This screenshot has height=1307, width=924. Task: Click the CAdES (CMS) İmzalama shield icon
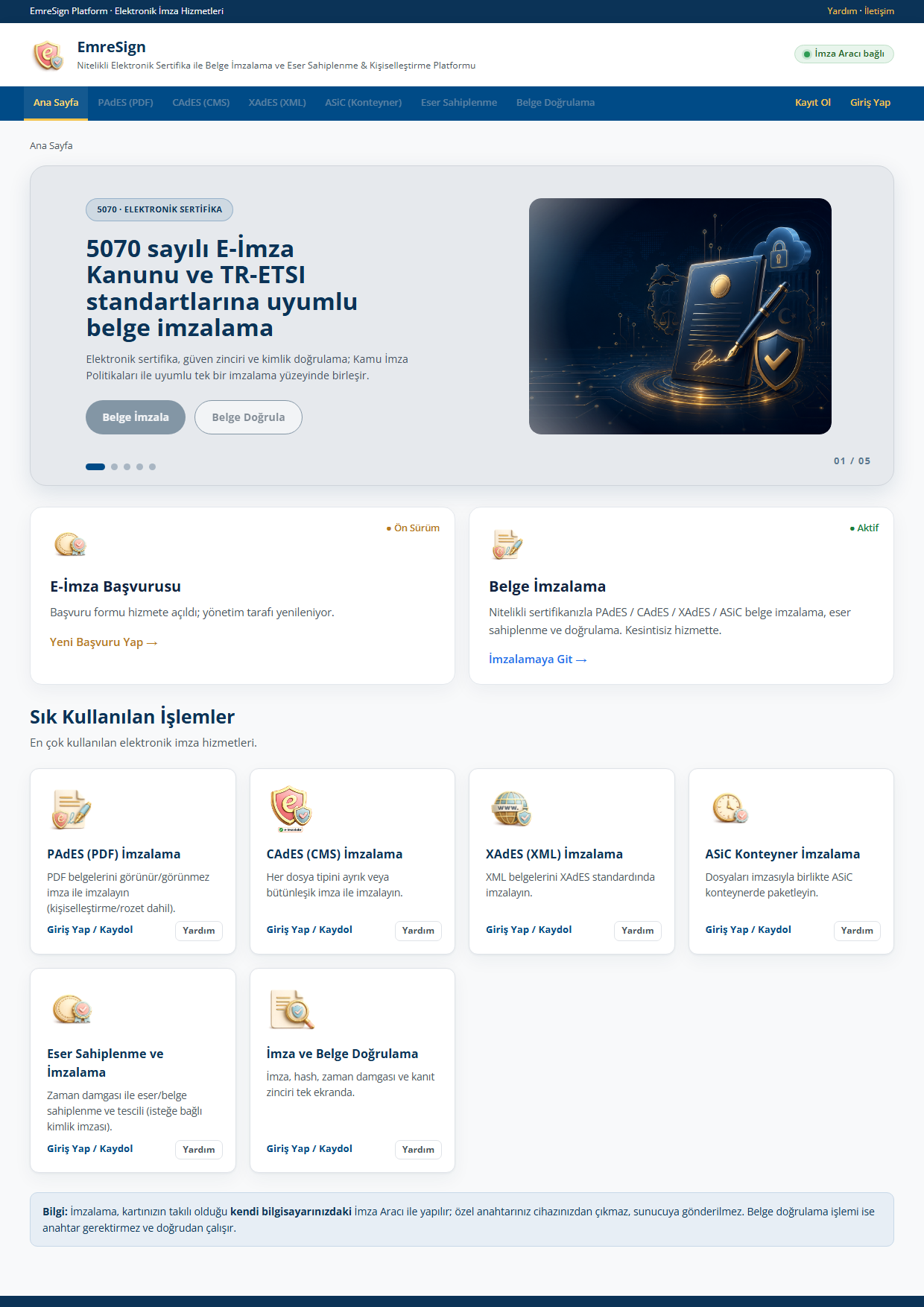pyautogui.click(x=291, y=809)
